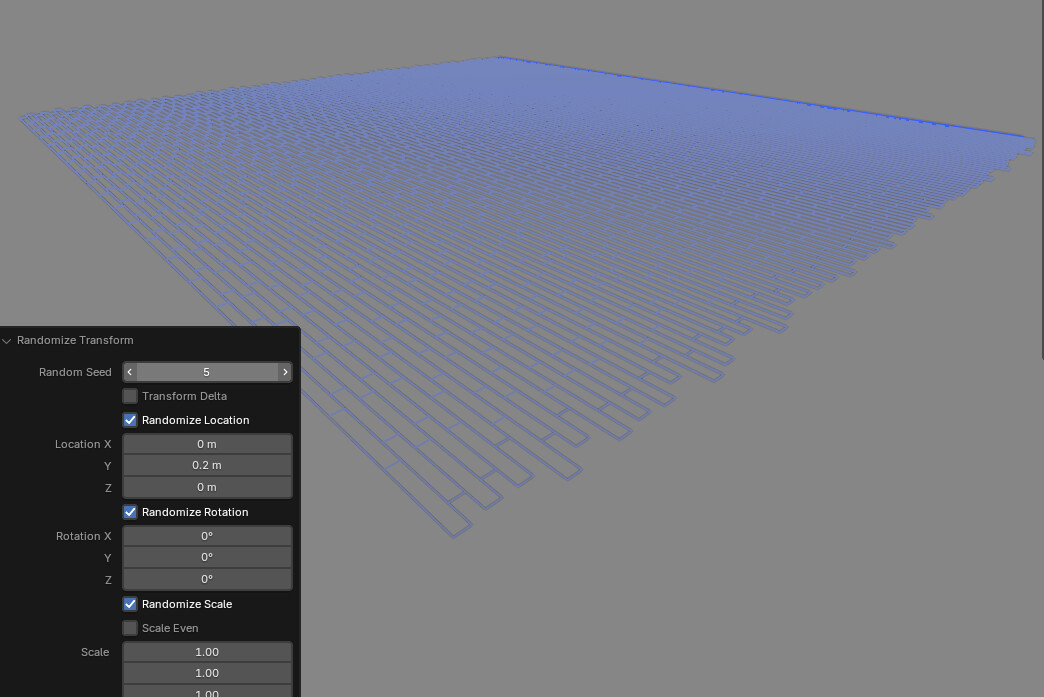Click the Location Y field showing 0.2 m

[x=207, y=465]
